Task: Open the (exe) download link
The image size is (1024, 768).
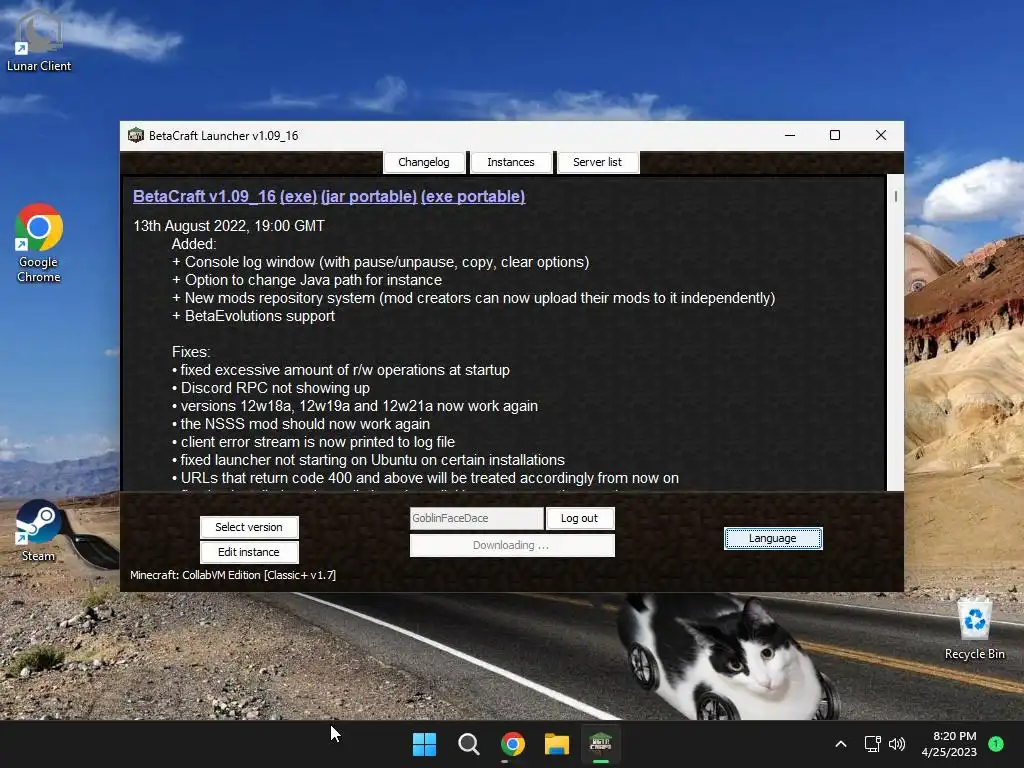Action: (x=298, y=197)
